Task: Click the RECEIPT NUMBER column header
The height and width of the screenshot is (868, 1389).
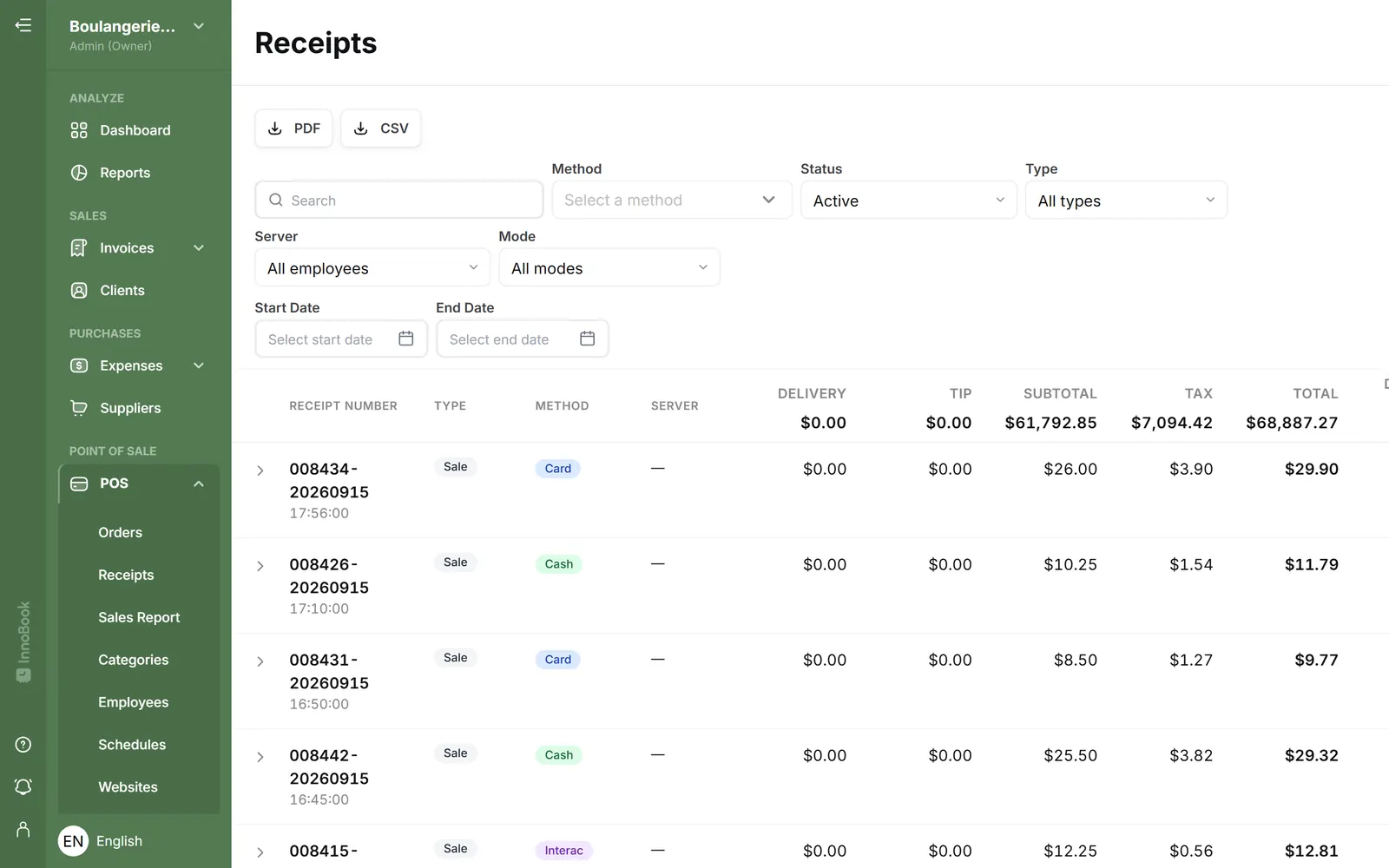Action: 343,405
